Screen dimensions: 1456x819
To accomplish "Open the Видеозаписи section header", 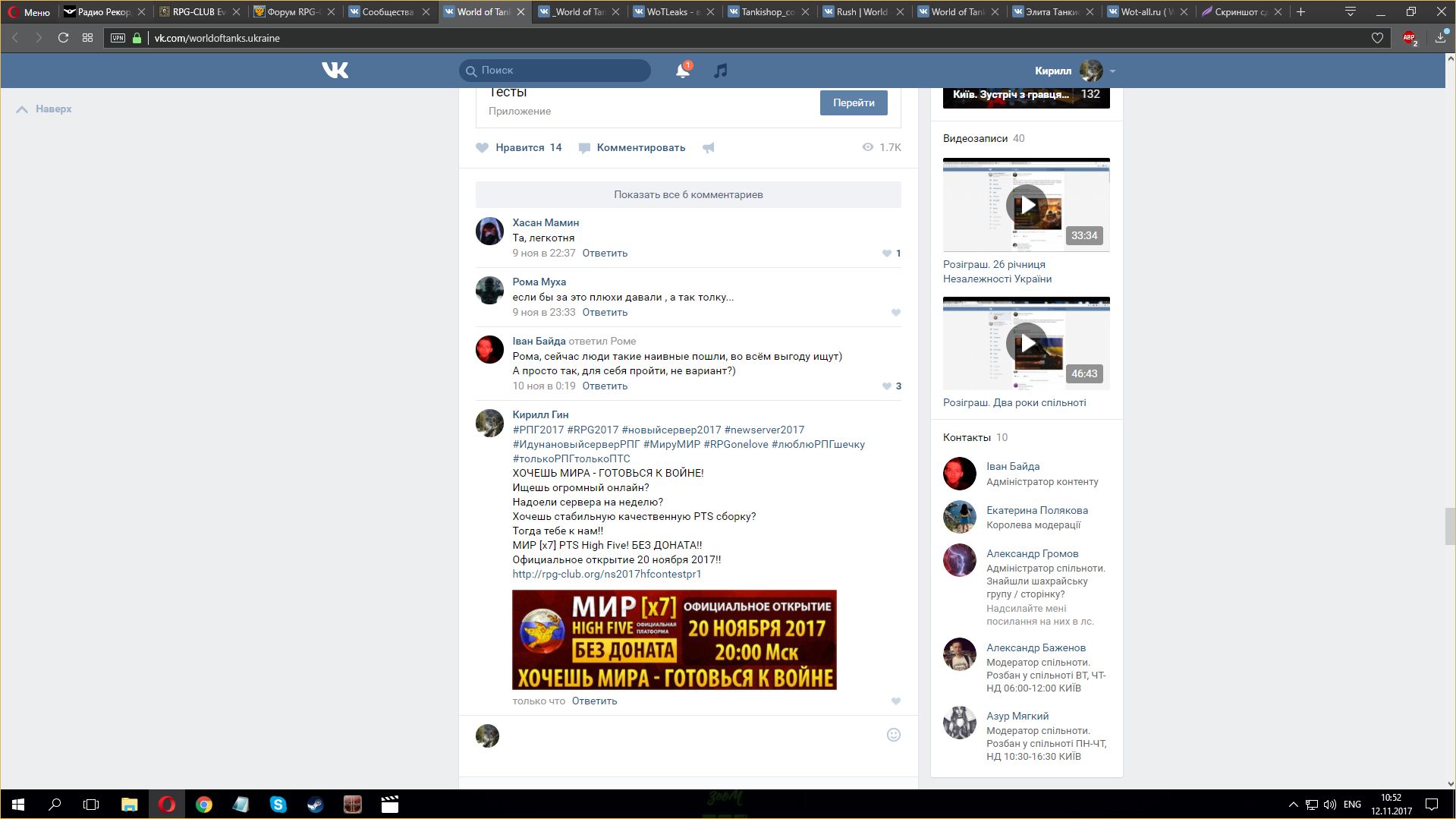I will pyautogui.click(x=975, y=139).
